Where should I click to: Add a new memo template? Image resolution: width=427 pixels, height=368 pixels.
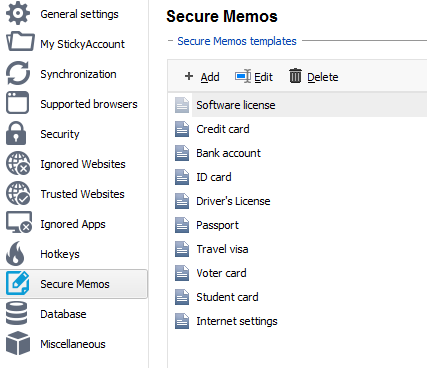pyautogui.click(x=202, y=77)
